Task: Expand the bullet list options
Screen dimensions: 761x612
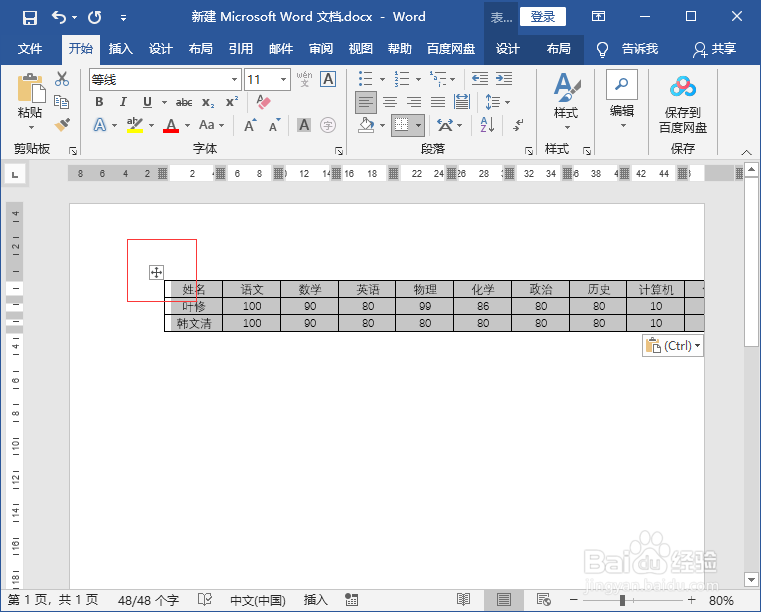Action: [x=382, y=79]
